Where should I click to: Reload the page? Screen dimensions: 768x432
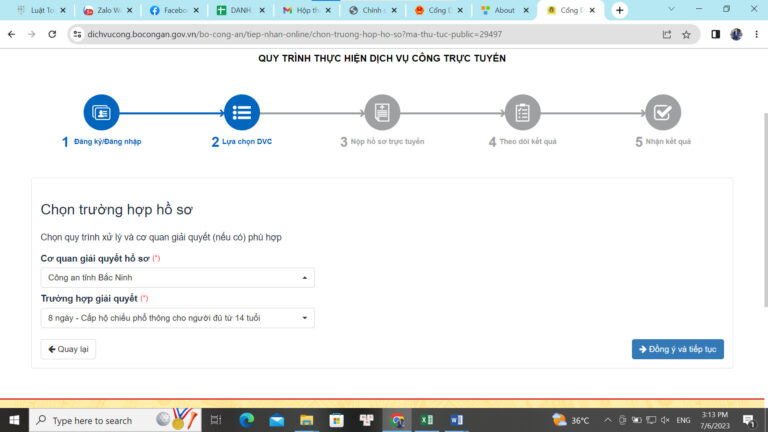click(x=52, y=34)
